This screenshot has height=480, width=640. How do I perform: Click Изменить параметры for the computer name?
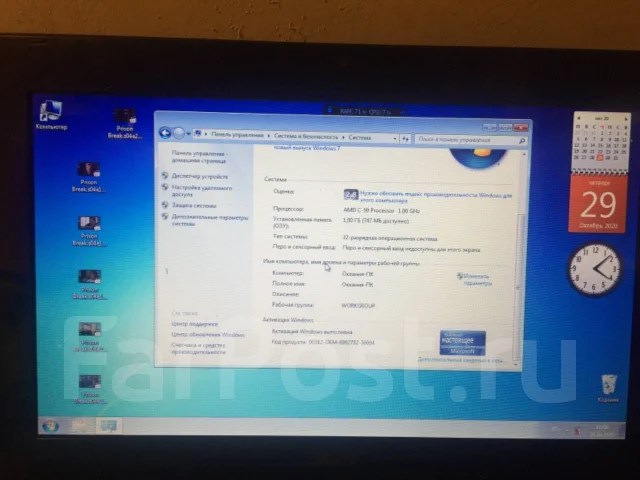point(477,280)
